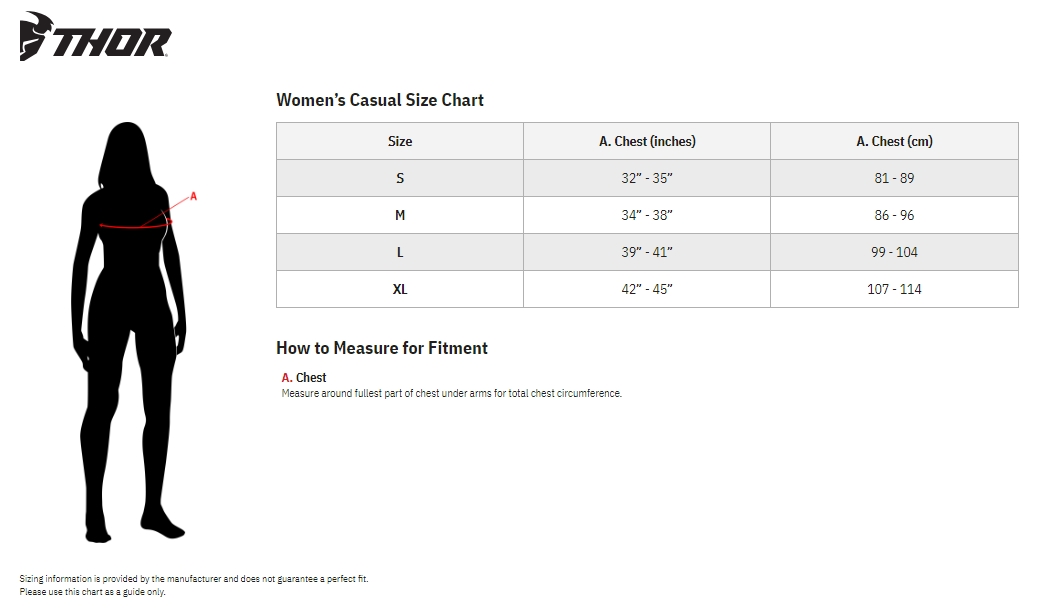Click the 34" - 38" chest cell
Screen dimensions: 1042x612
(647, 215)
